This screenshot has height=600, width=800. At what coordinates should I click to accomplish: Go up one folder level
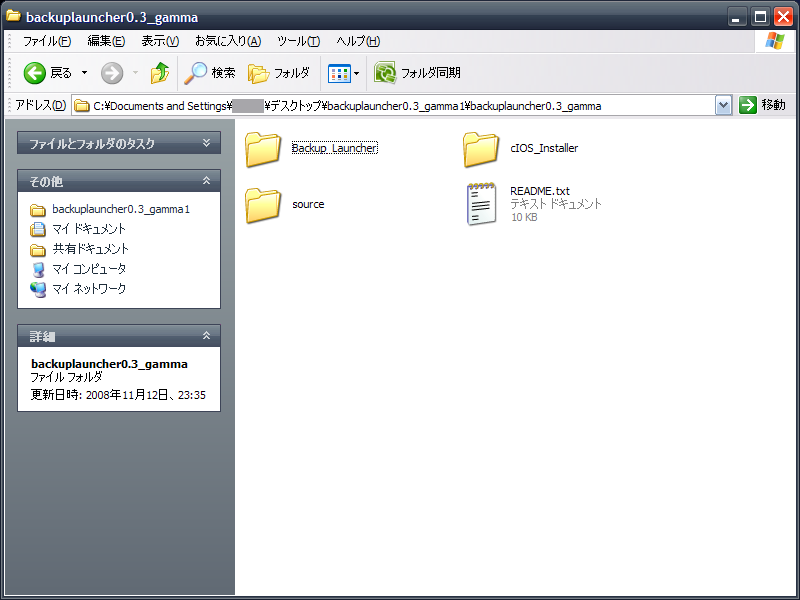pyautogui.click(x=160, y=73)
